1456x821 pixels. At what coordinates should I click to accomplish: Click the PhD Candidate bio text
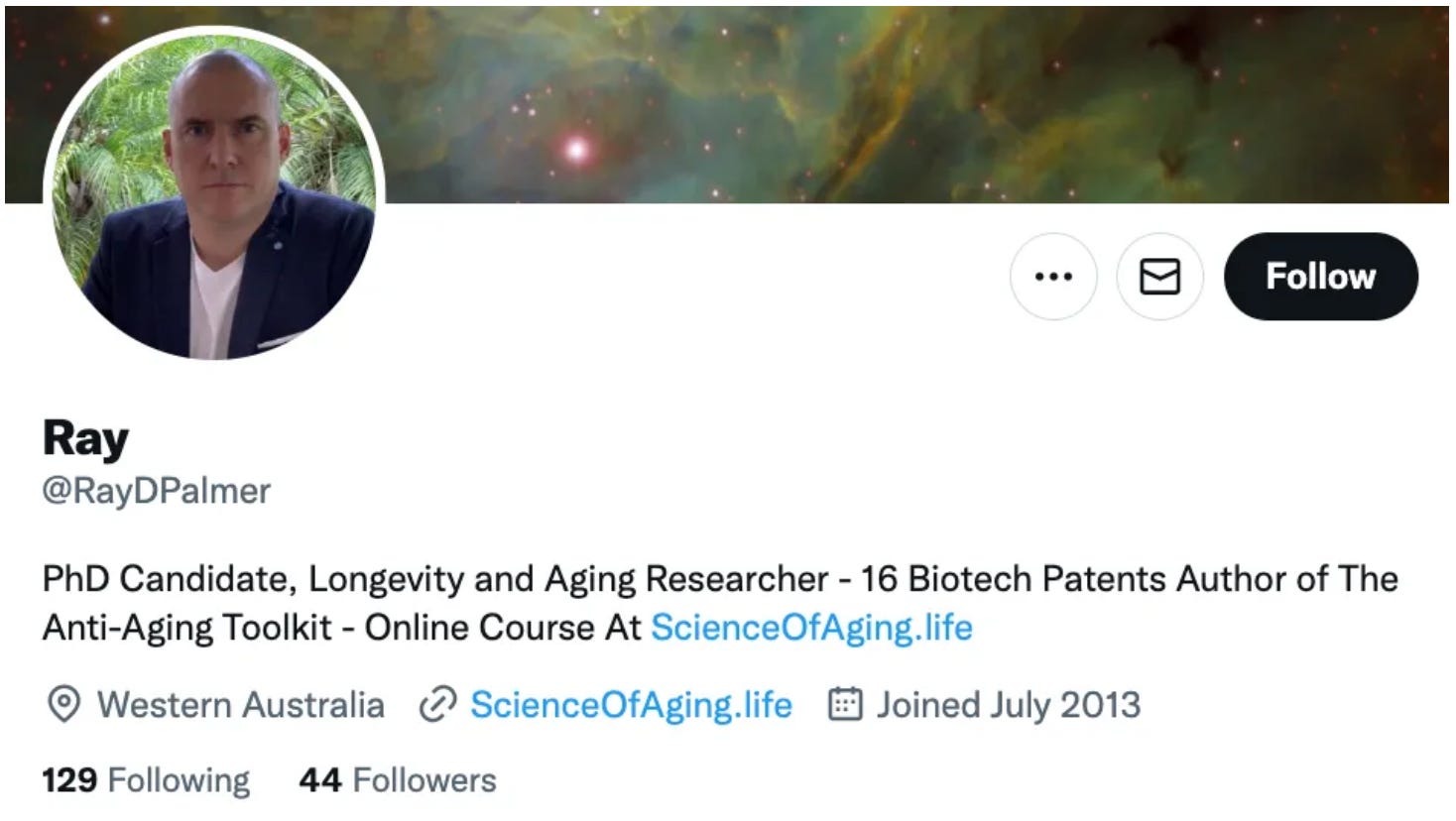click(169, 579)
